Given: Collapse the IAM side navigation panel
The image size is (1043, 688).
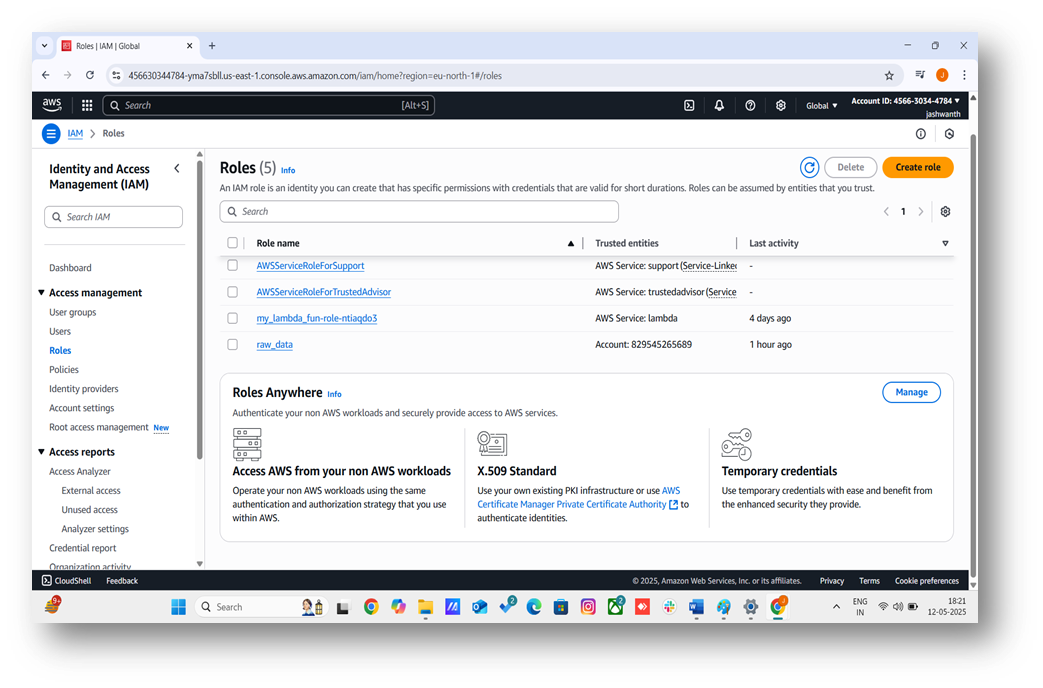Looking at the screenshot, I should point(177,168).
